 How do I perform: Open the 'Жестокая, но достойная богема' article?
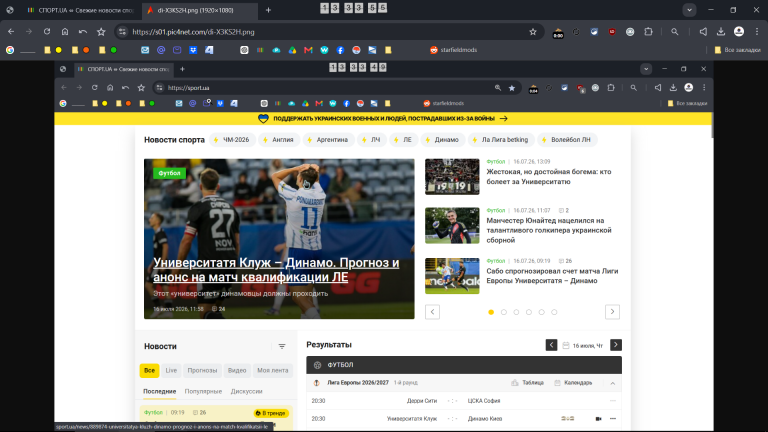tap(549, 177)
